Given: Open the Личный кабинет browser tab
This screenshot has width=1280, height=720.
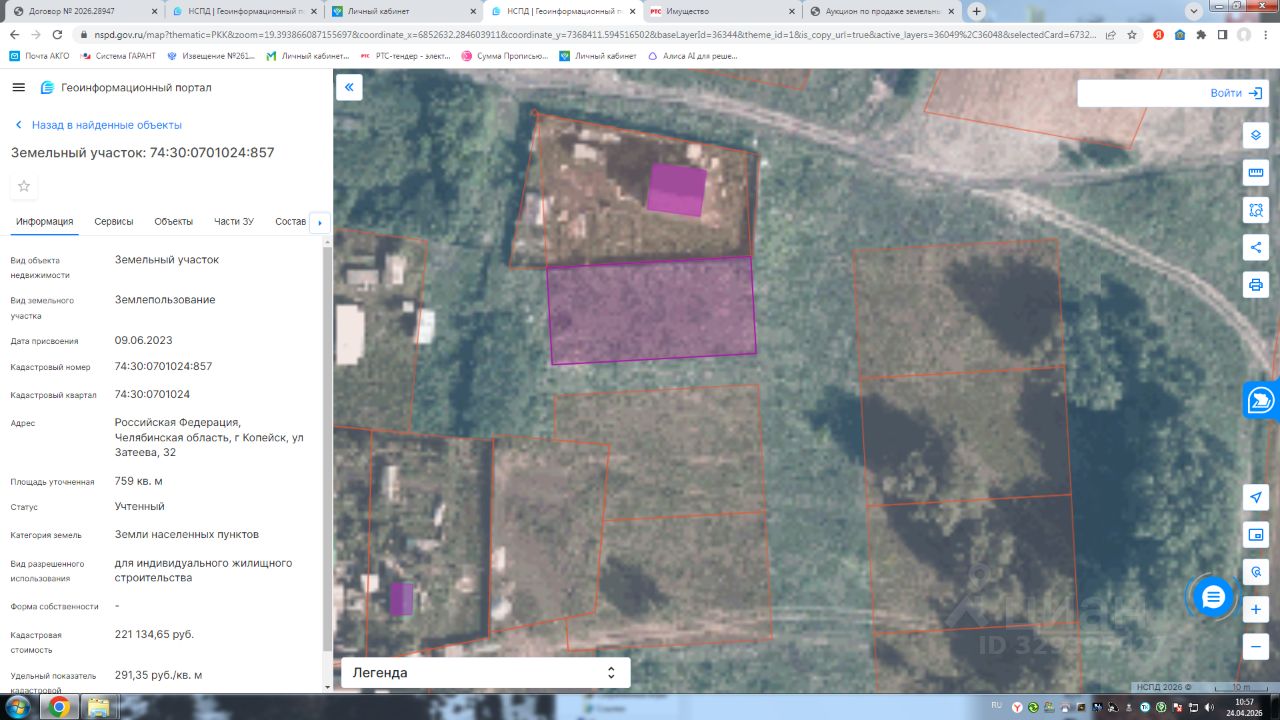Looking at the screenshot, I should pyautogui.click(x=405, y=11).
